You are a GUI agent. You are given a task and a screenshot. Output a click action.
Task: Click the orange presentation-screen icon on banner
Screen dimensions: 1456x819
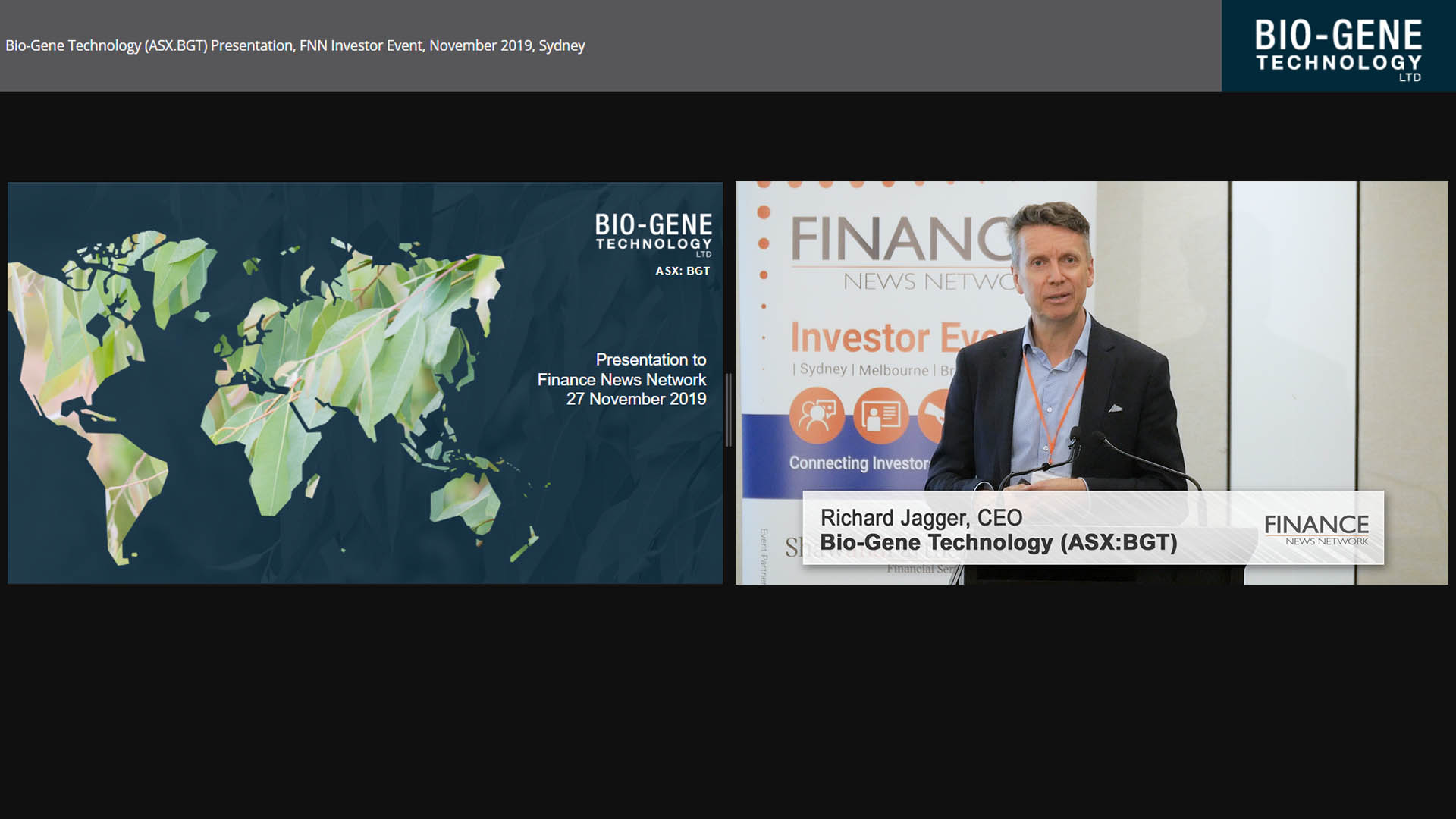coord(880,415)
